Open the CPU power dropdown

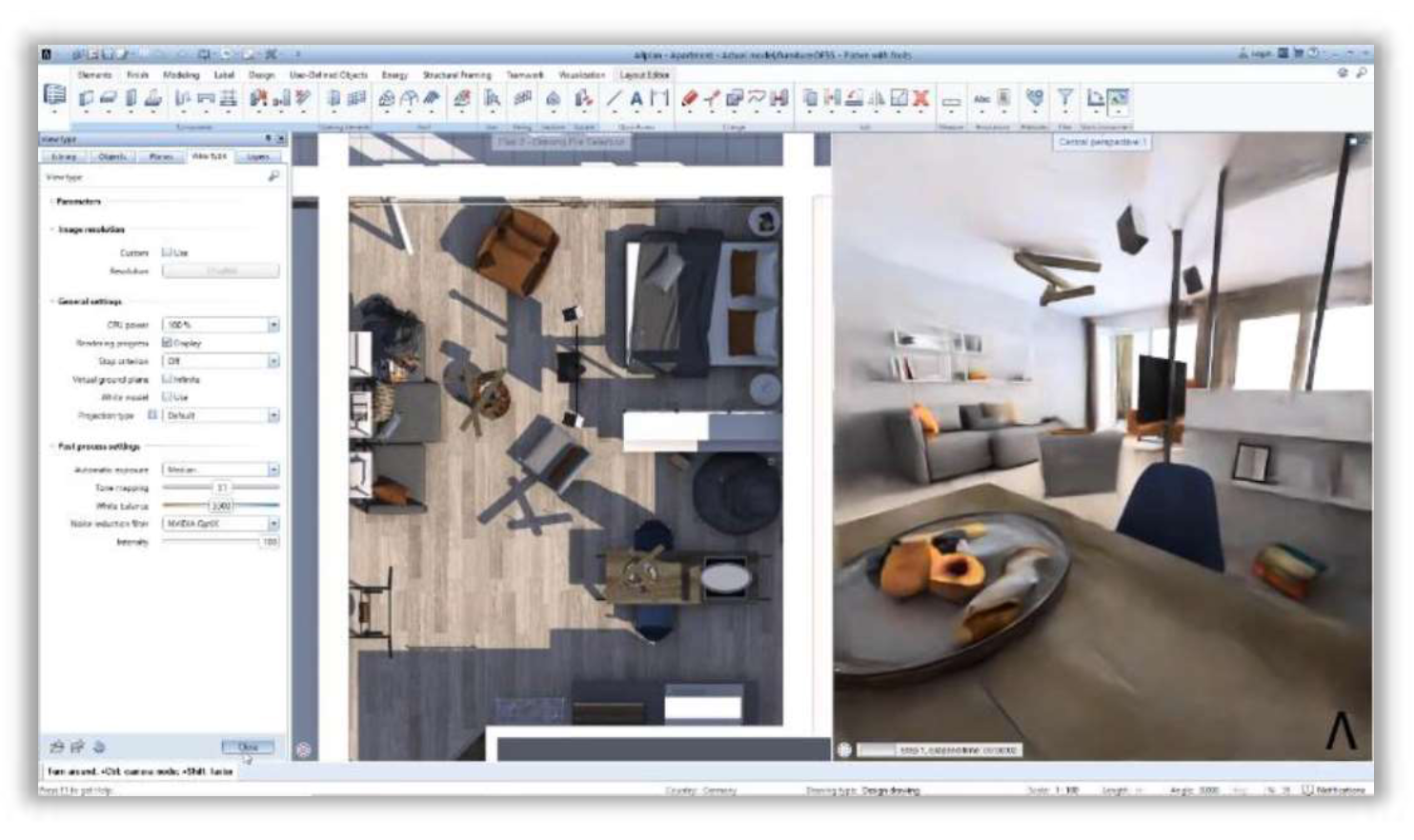(273, 325)
